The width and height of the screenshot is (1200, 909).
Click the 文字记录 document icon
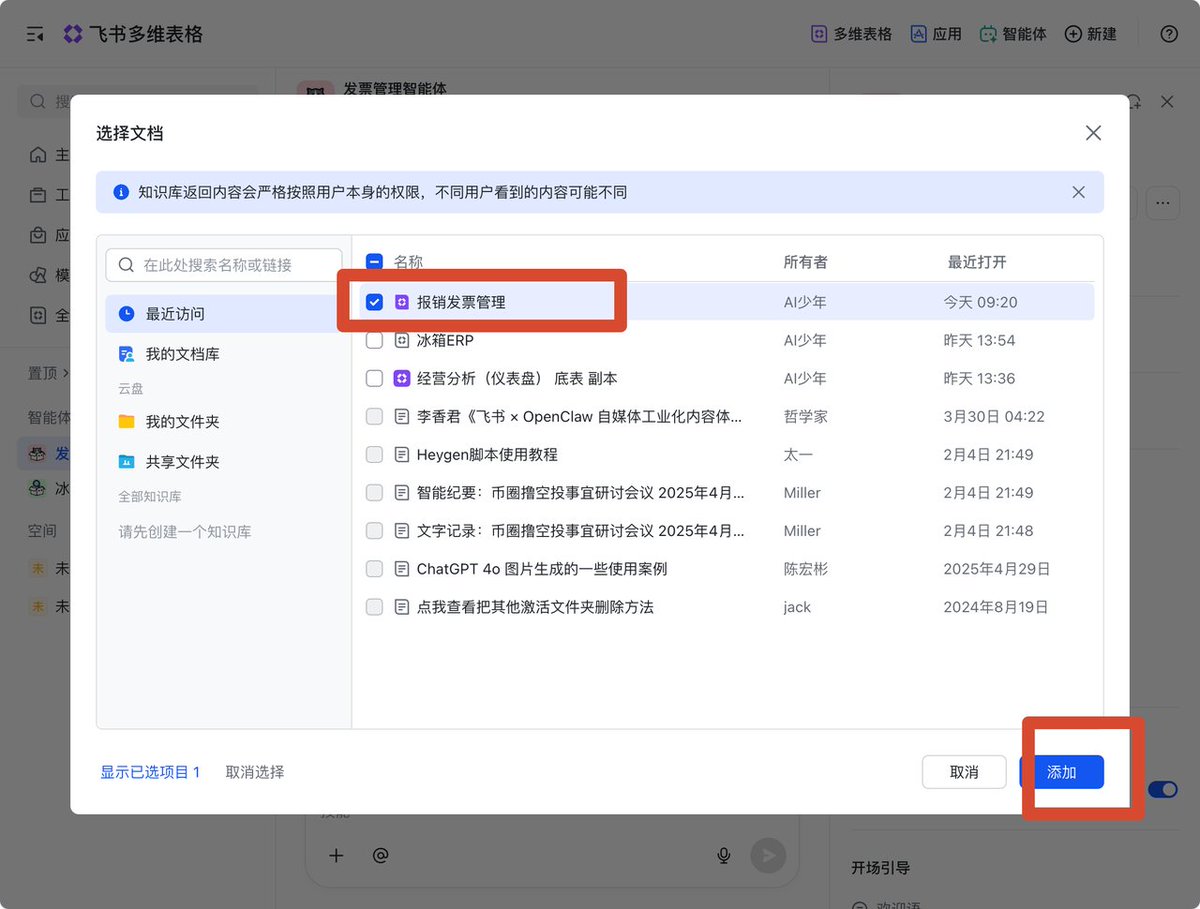coord(402,530)
